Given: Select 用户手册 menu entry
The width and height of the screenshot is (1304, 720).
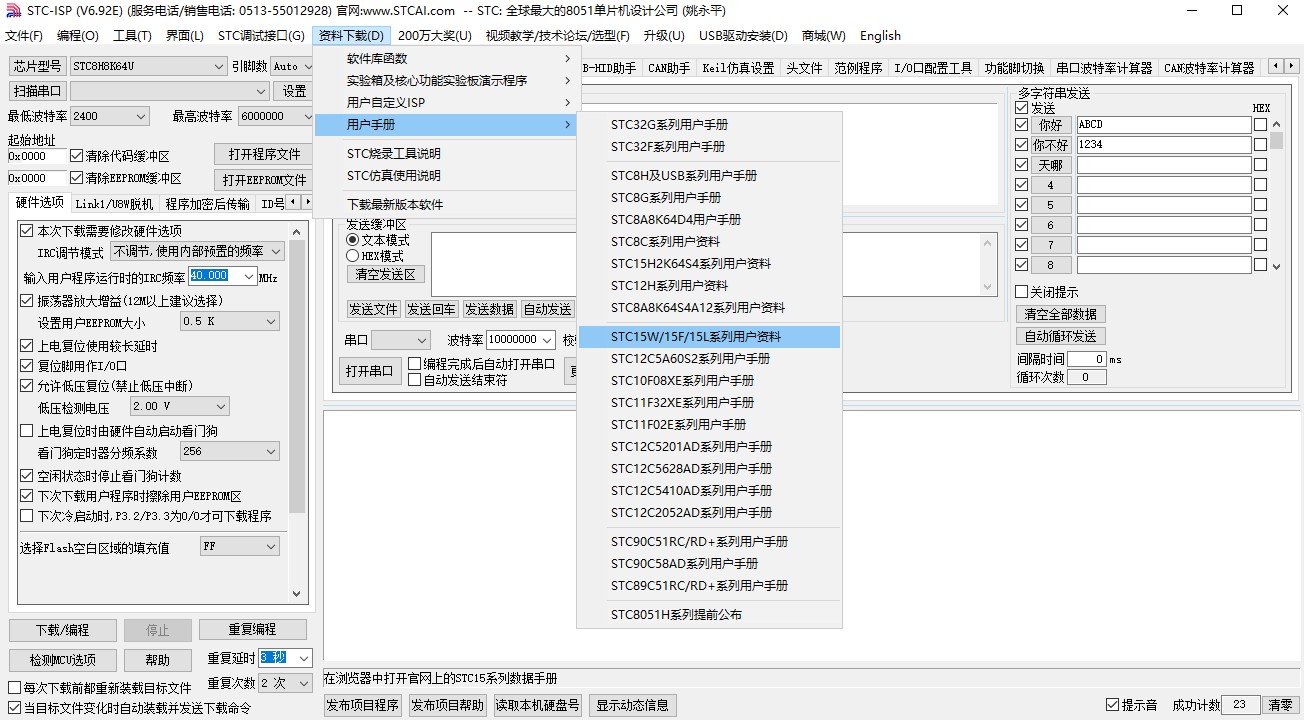Looking at the screenshot, I should 447,125.
